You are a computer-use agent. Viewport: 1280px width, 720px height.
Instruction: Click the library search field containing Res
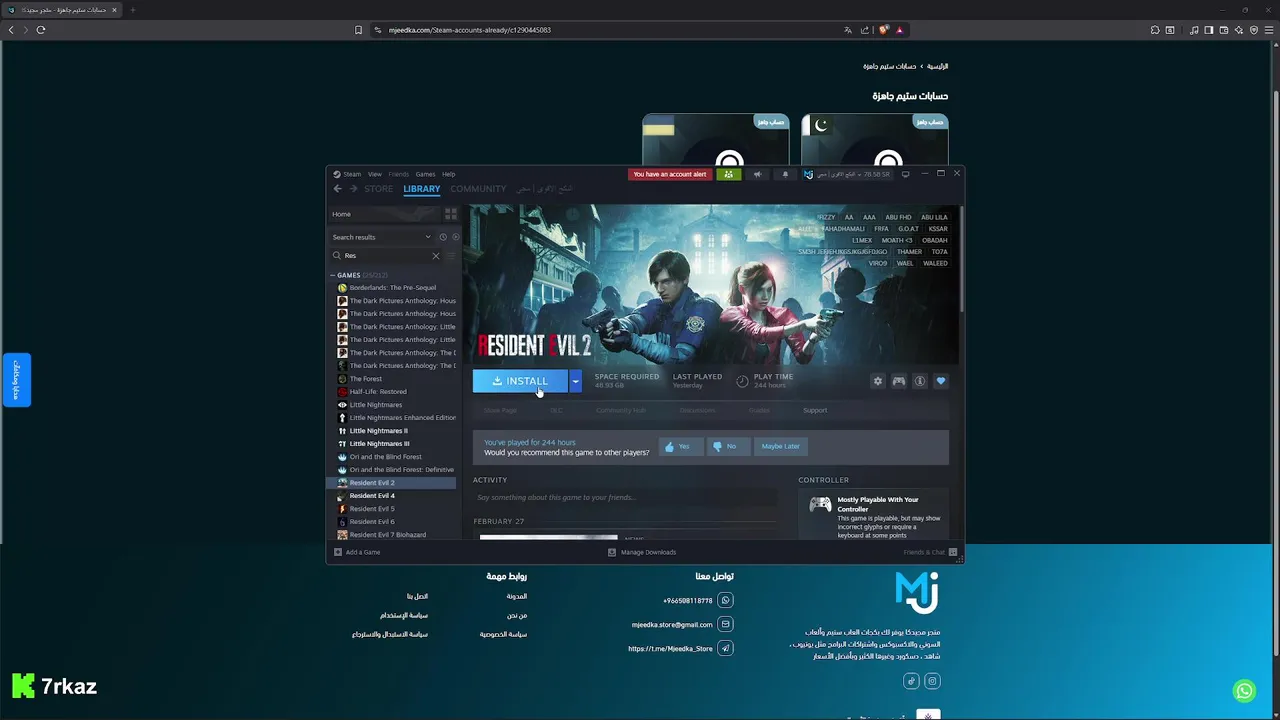tap(385, 256)
